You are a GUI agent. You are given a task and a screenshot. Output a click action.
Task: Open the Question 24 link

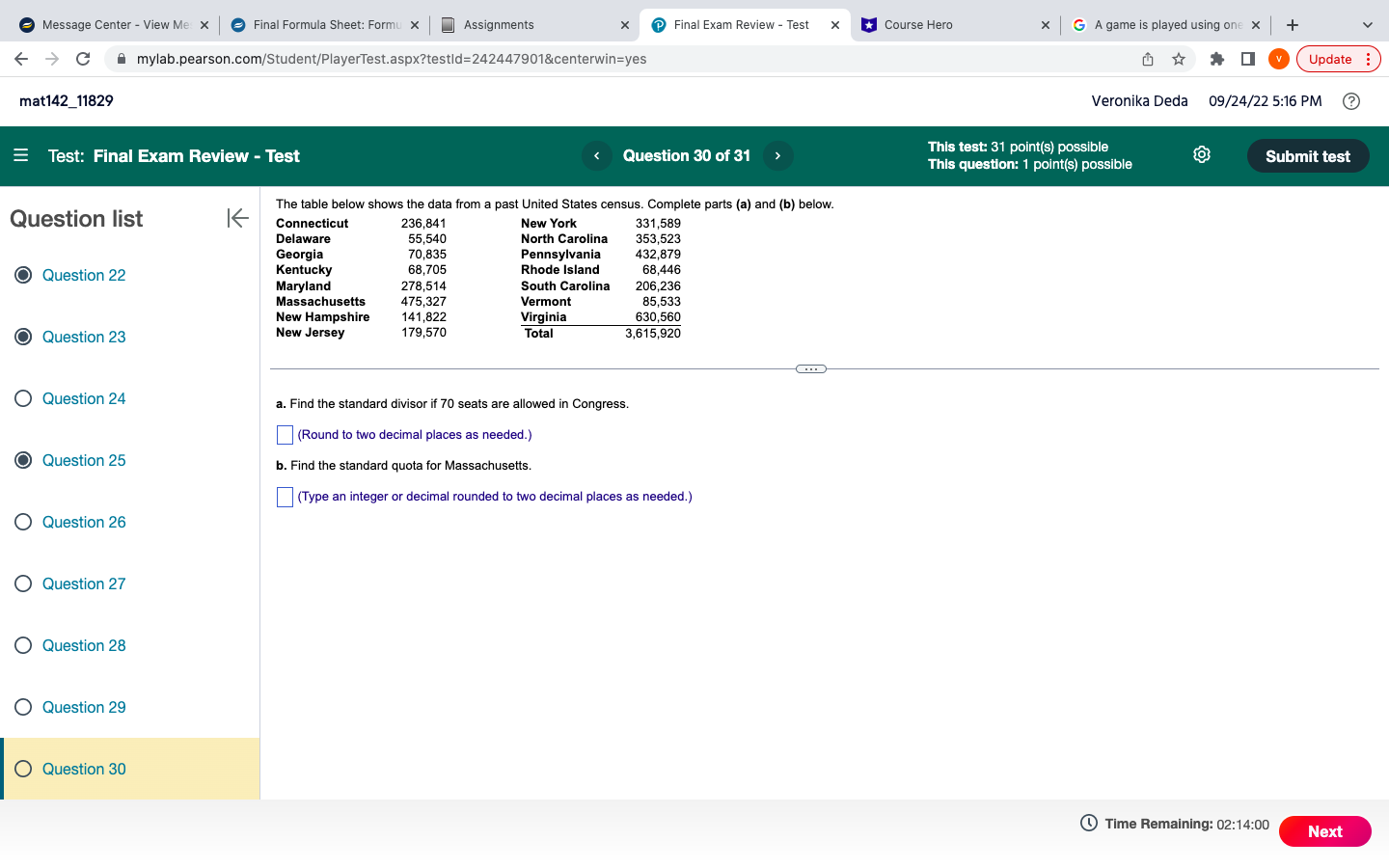84,398
